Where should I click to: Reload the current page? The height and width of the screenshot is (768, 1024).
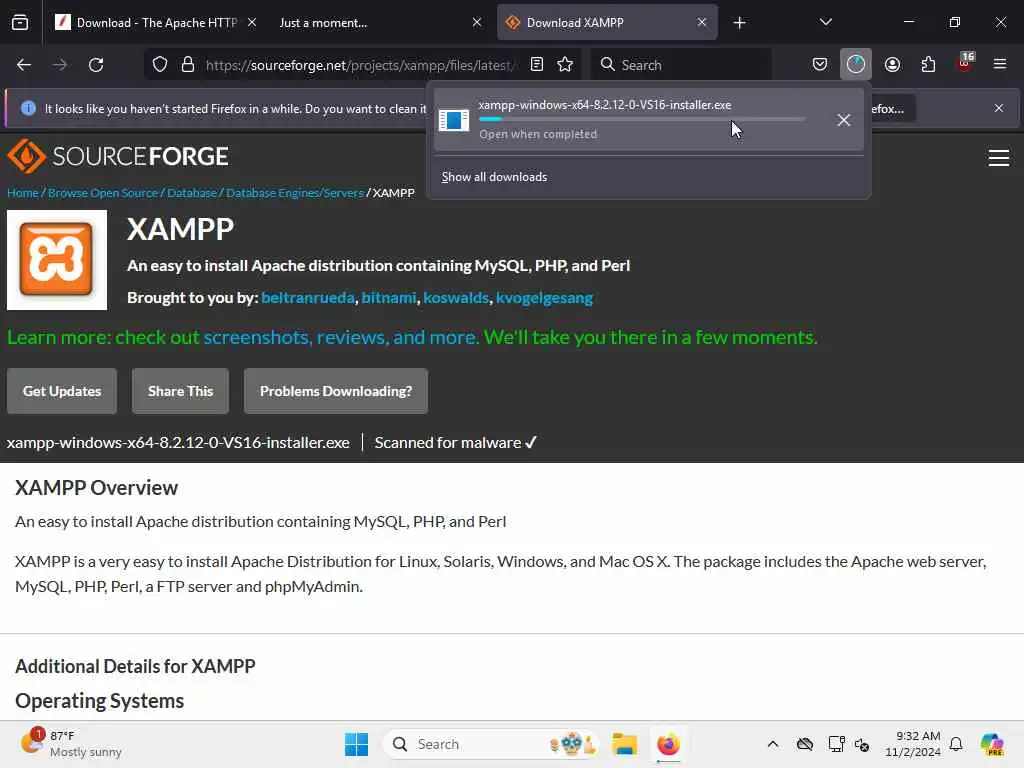pos(96,65)
